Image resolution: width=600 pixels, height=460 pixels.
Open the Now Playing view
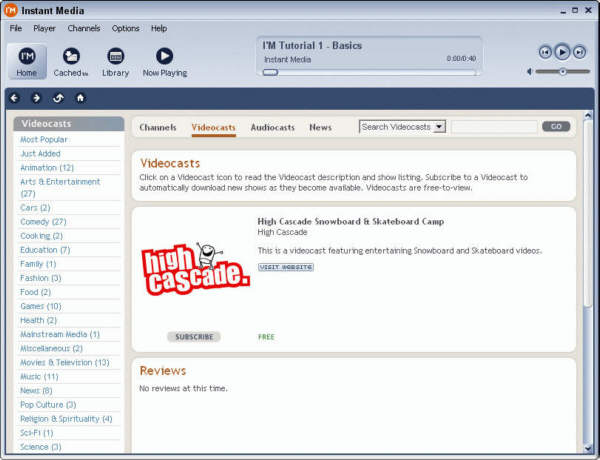(x=164, y=60)
